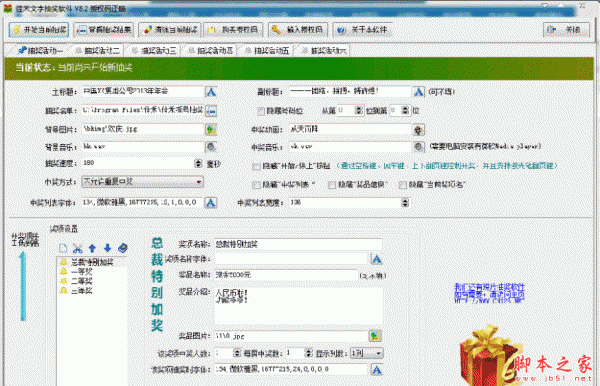Adjust the hide-from-digit spinner
The width and height of the screenshot is (600, 386).
click(x=358, y=111)
